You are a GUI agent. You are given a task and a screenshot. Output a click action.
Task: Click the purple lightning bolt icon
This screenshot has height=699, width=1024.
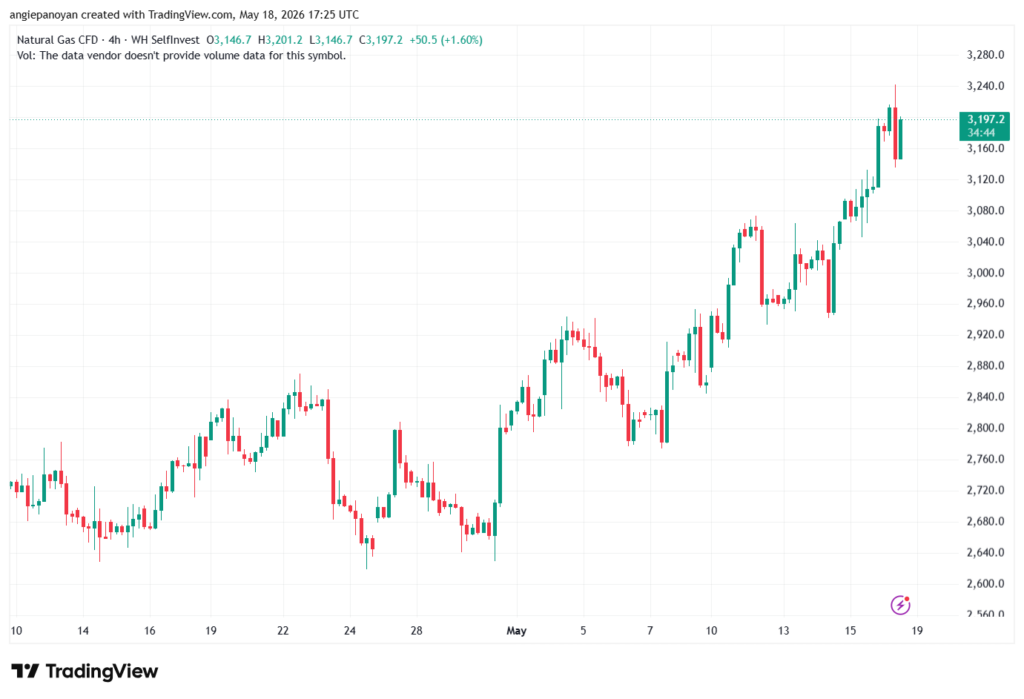point(901,605)
